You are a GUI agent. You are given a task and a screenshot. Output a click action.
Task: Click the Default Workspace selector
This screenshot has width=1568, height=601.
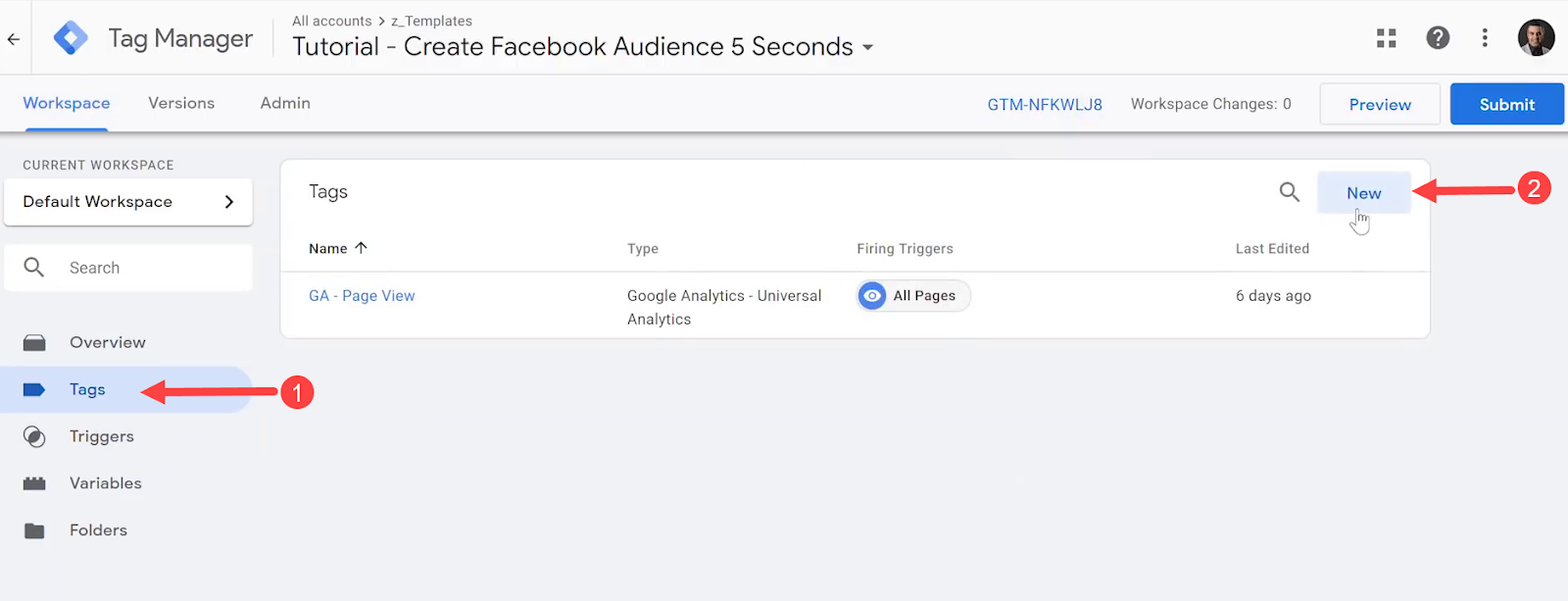pos(128,202)
